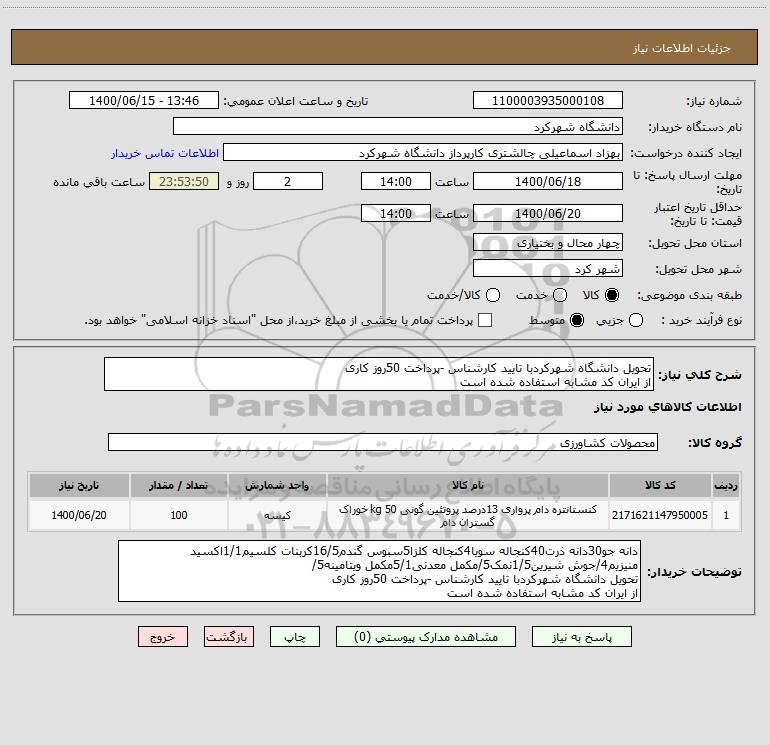
Task: Click the اطلاعات کالاهای مورد نیاز heading
Action: click(667, 407)
